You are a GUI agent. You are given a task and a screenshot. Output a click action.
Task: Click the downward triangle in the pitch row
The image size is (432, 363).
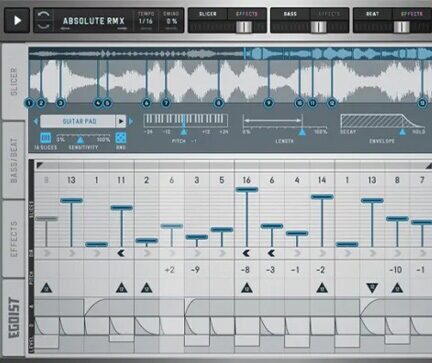pos(372,288)
